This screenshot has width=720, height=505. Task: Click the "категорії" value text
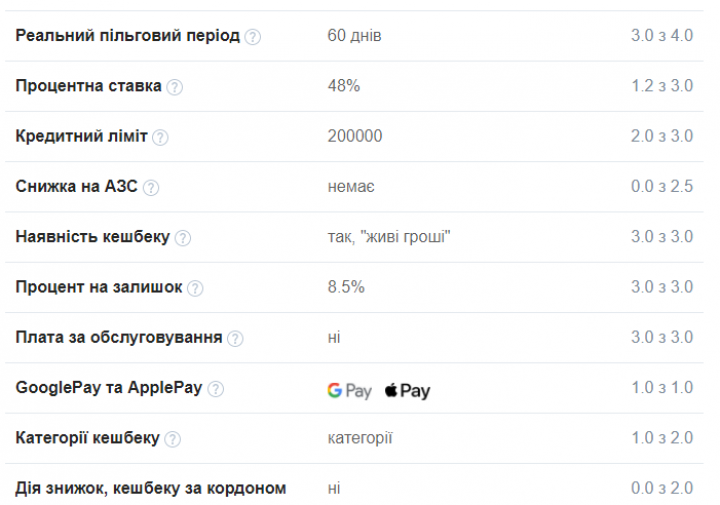tap(360, 438)
